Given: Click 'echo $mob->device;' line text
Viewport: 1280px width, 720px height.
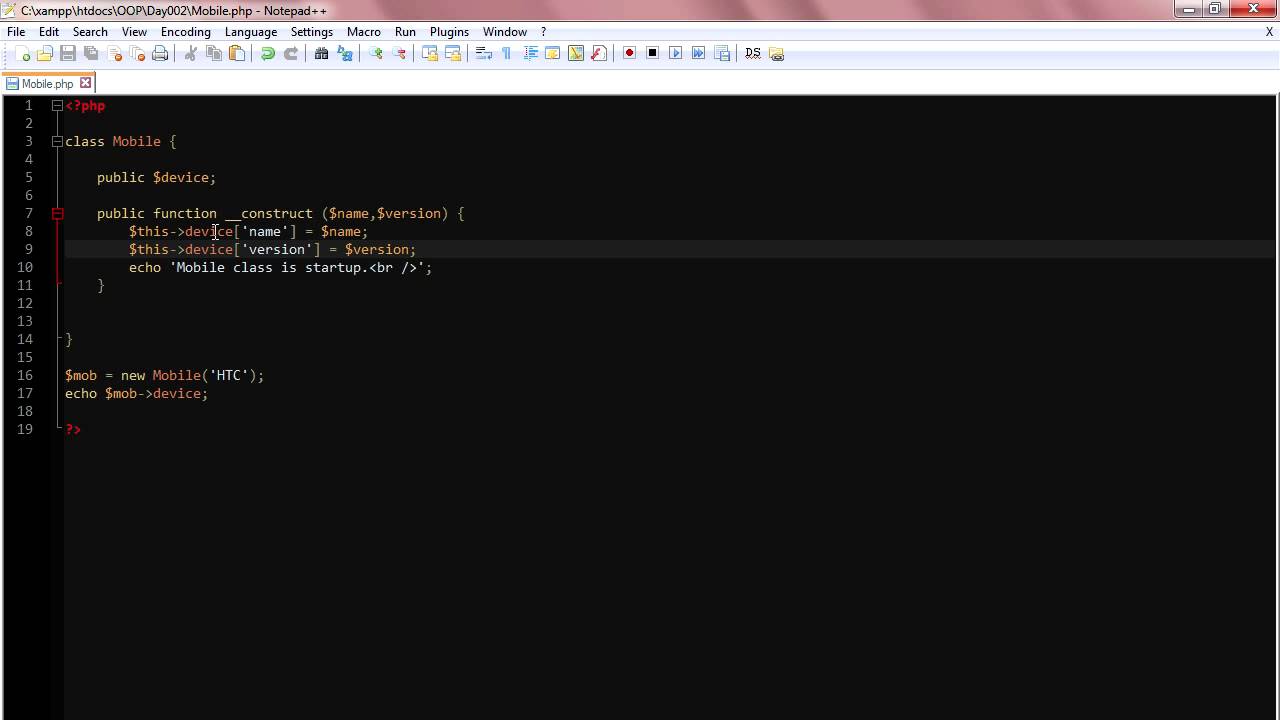Looking at the screenshot, I should pyautogui.click(x=137, y=394).
